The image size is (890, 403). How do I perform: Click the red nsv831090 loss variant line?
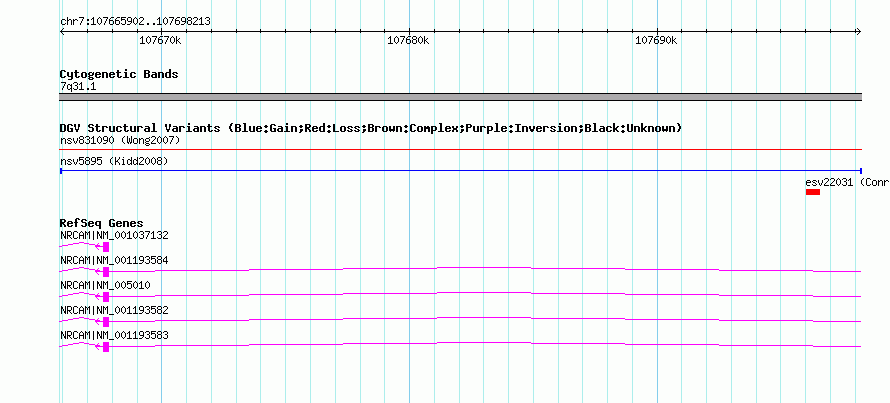point(460,150)
